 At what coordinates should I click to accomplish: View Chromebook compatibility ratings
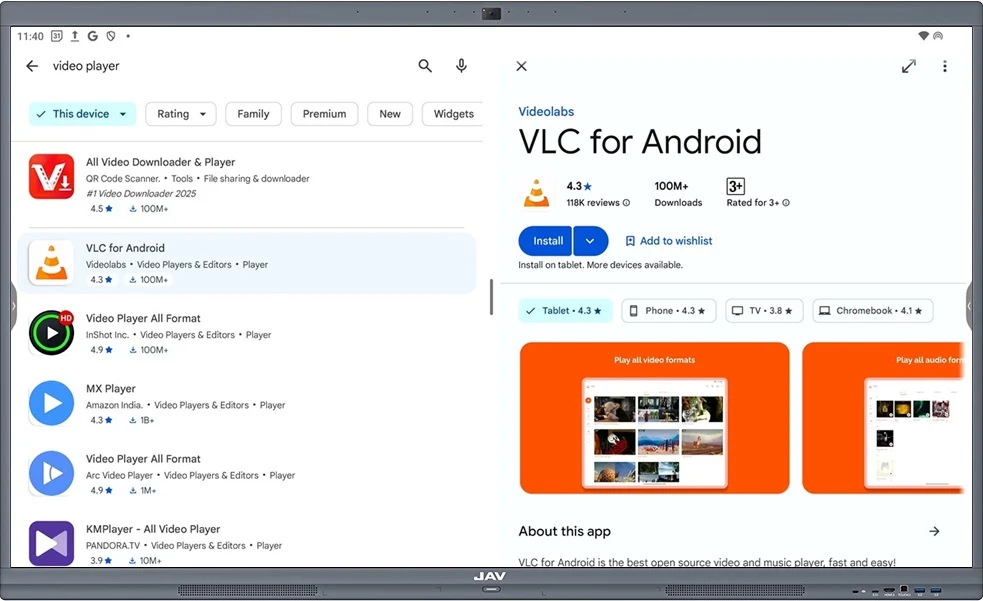coord(872,310)
